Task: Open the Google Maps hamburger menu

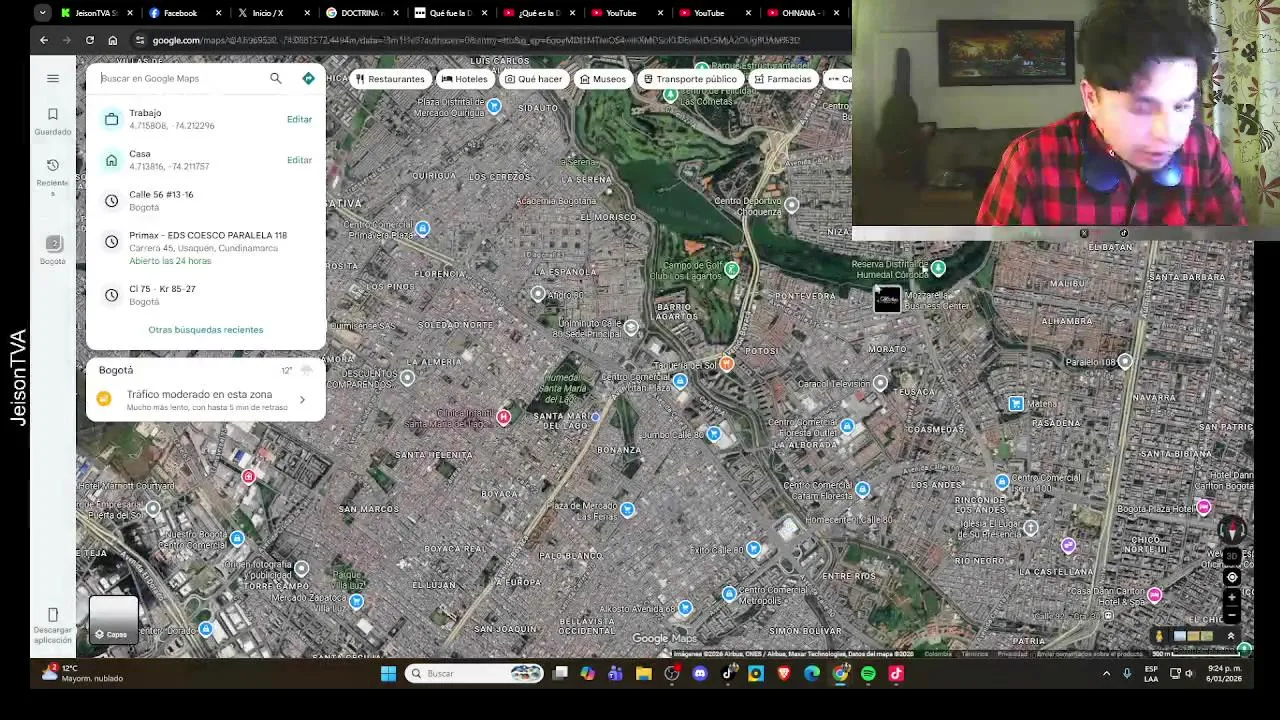Action: click(x=53, y=78)
